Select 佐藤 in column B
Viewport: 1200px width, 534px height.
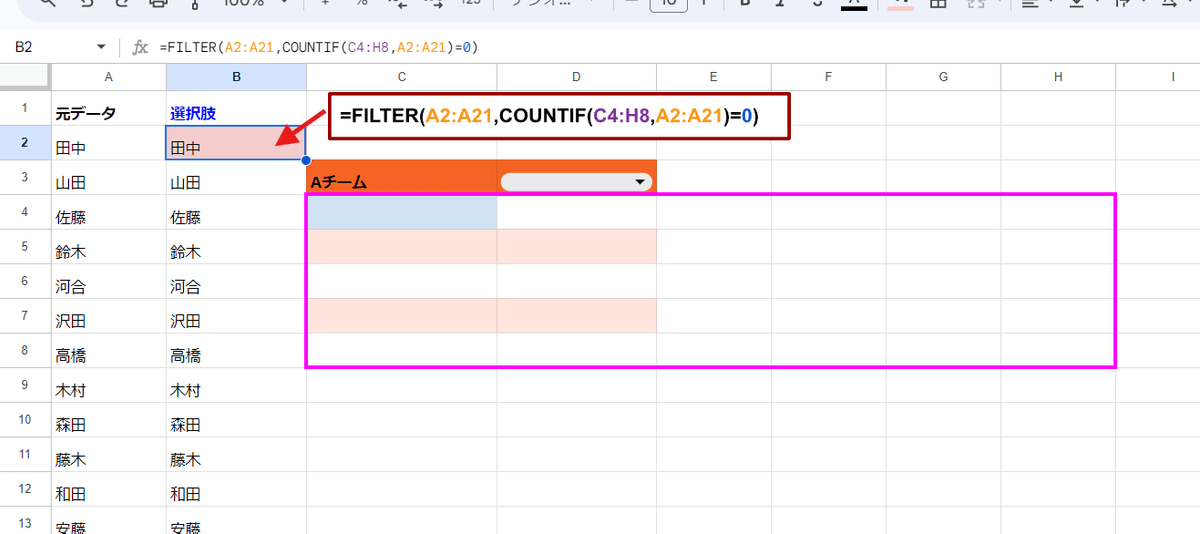coord(236,212)
